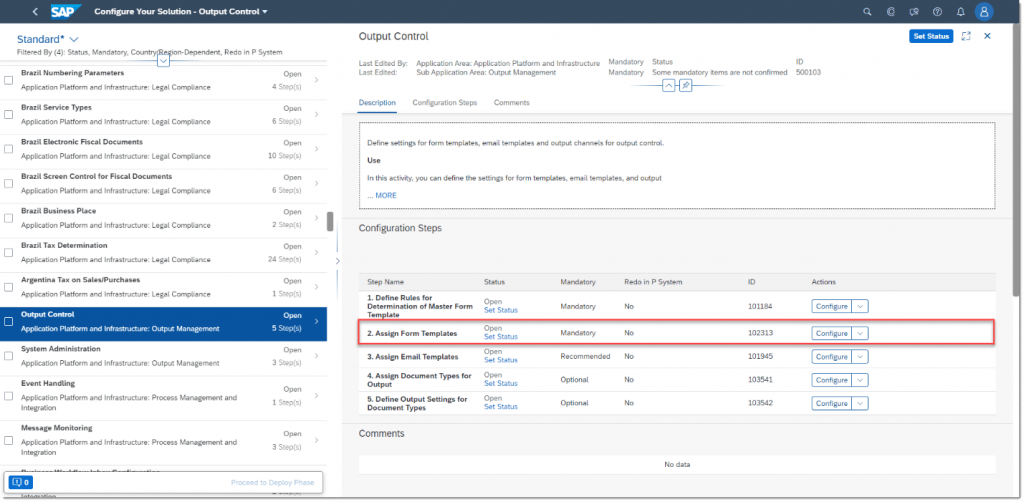Check the Brazil Numbering Parameters checkbox
The width and height of the screenshot is (1024, 502).
(x=8, y=80)
